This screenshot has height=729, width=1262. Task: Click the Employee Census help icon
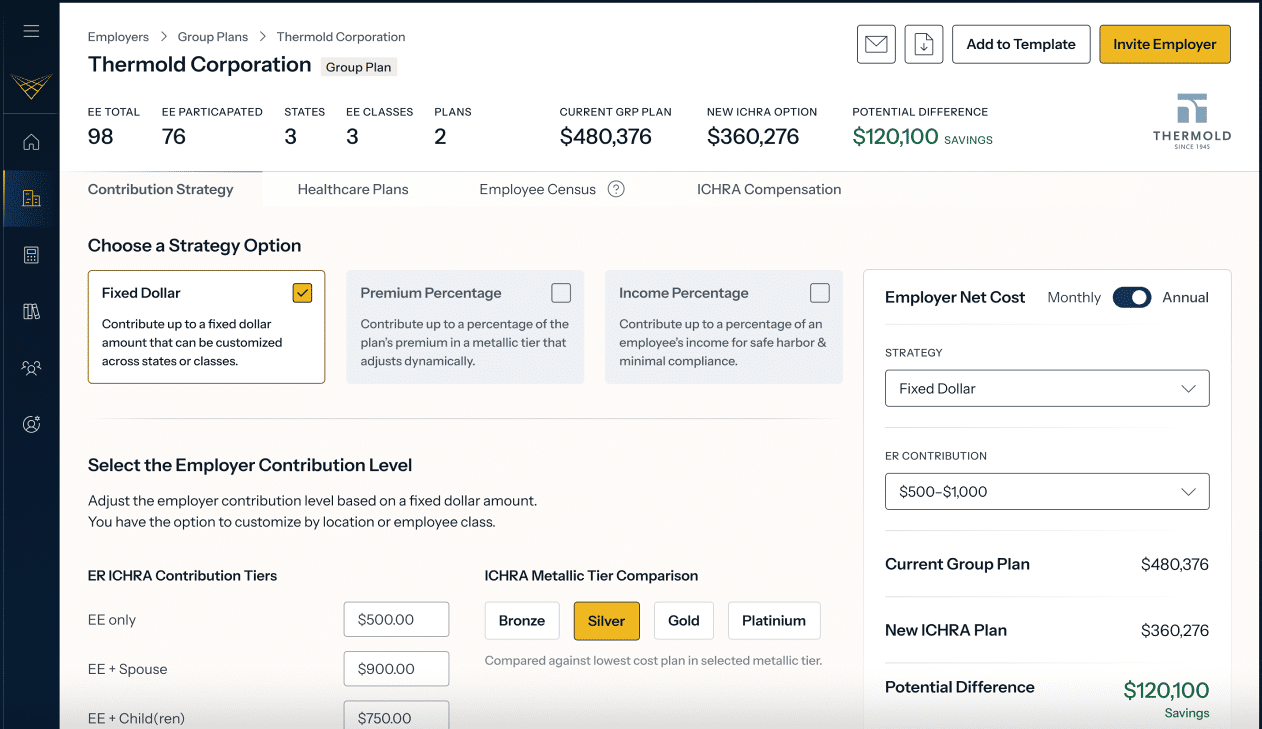click(616, 189)
